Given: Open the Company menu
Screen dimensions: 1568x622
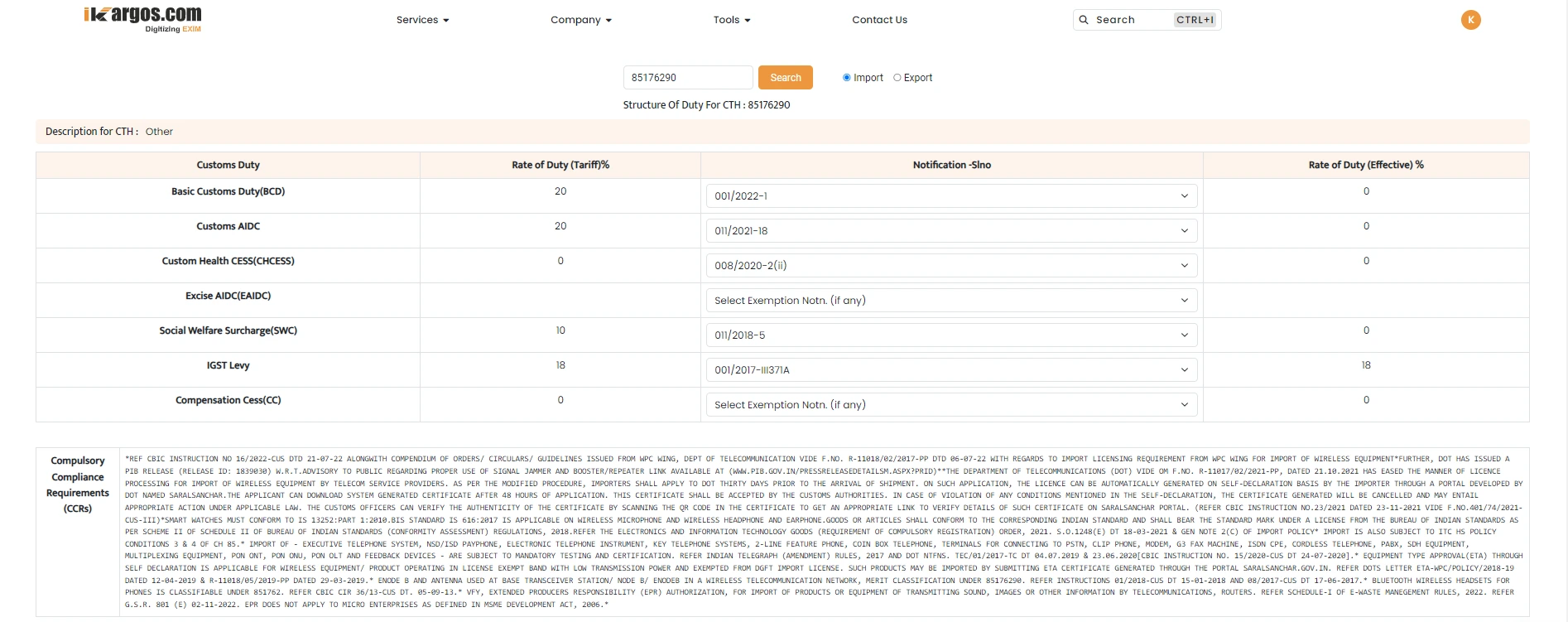Looking at the screenshot, I should point(580,20).
